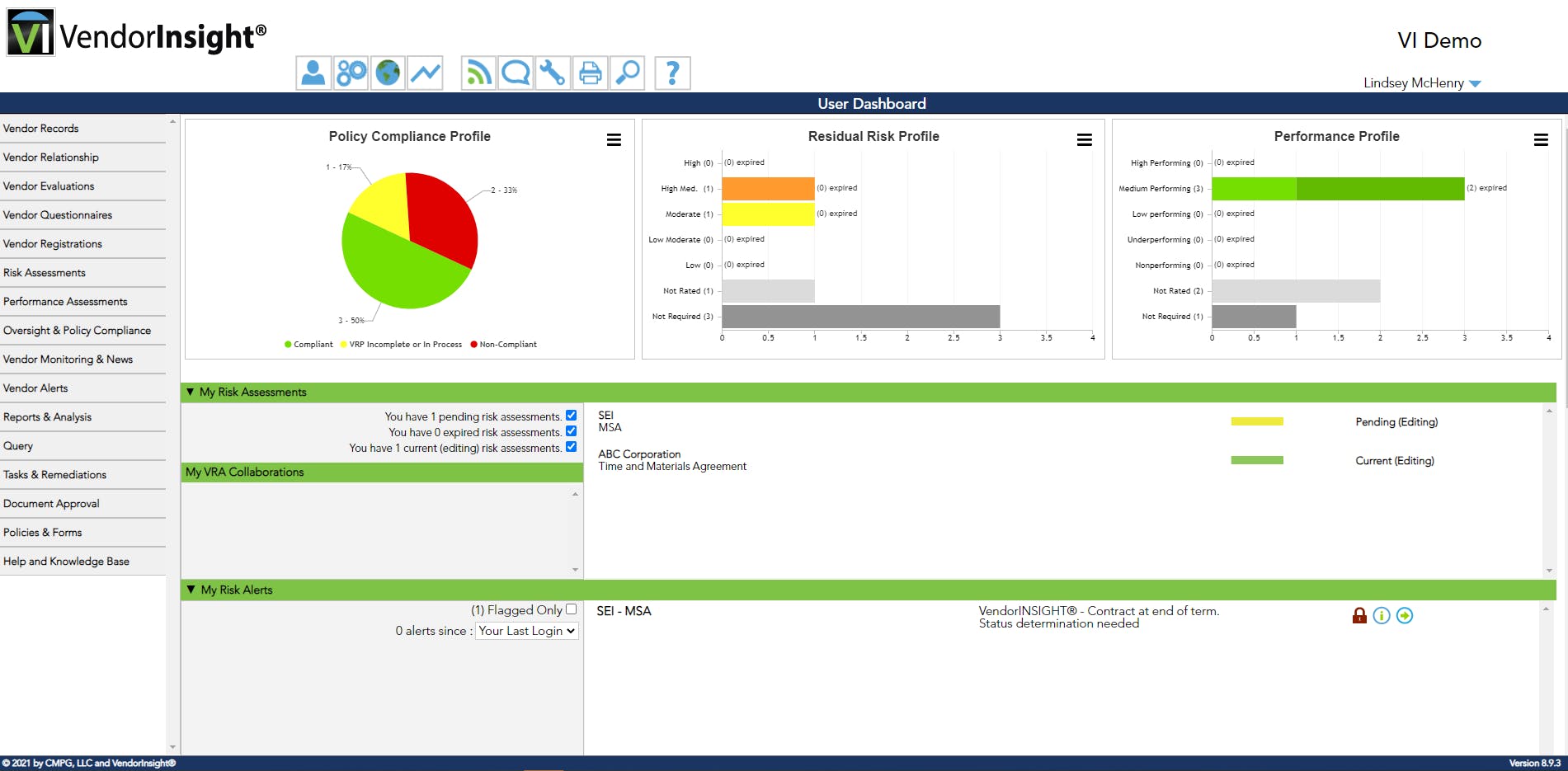1568x771 pixels.
Task: Click the sidebar scrollbar down arrow
Action: [x=172, y=747]
